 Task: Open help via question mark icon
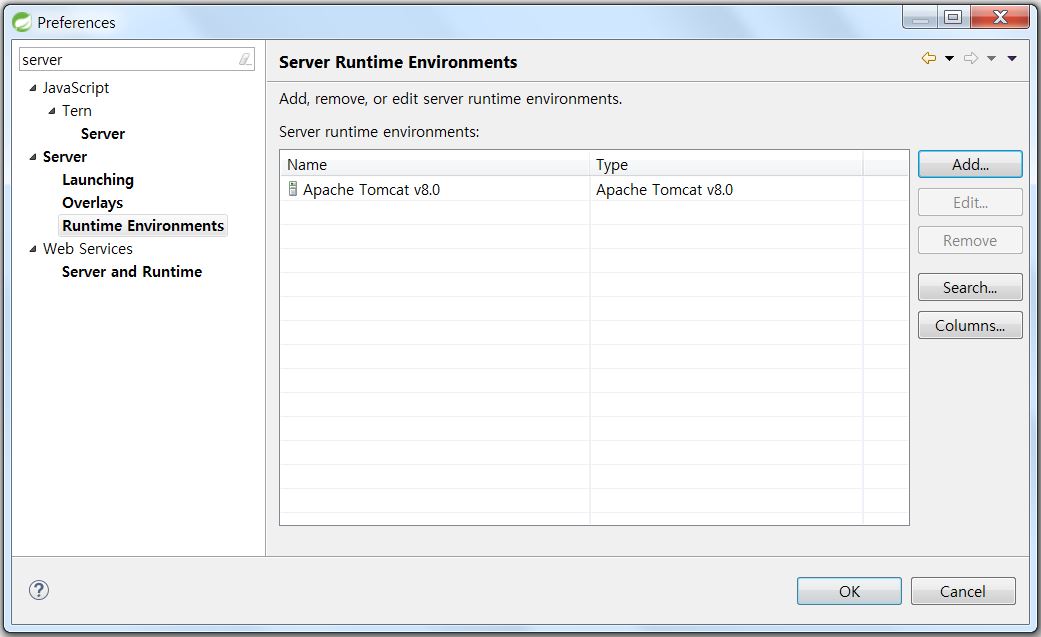[x=39, y=590]
